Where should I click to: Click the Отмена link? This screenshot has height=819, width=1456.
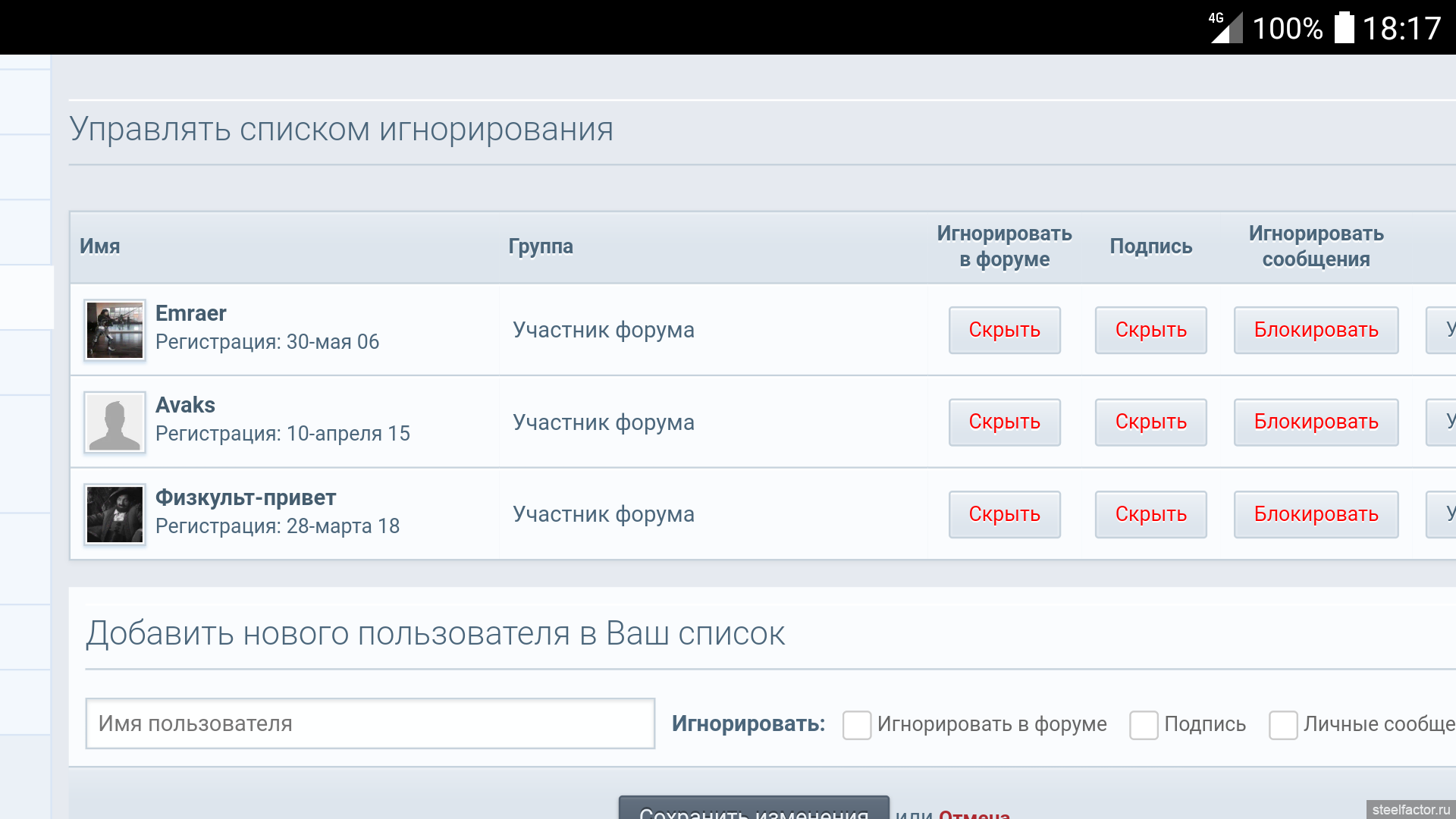pyautogui.click(x=974, y=813)
